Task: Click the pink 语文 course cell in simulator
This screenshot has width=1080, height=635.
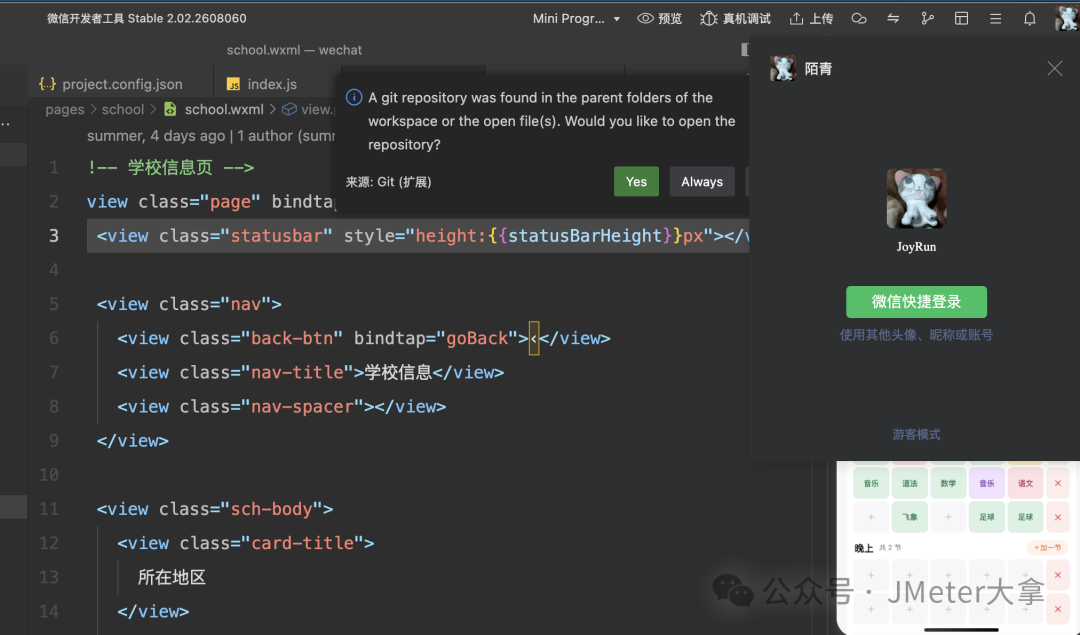Action: [1025, 483]
